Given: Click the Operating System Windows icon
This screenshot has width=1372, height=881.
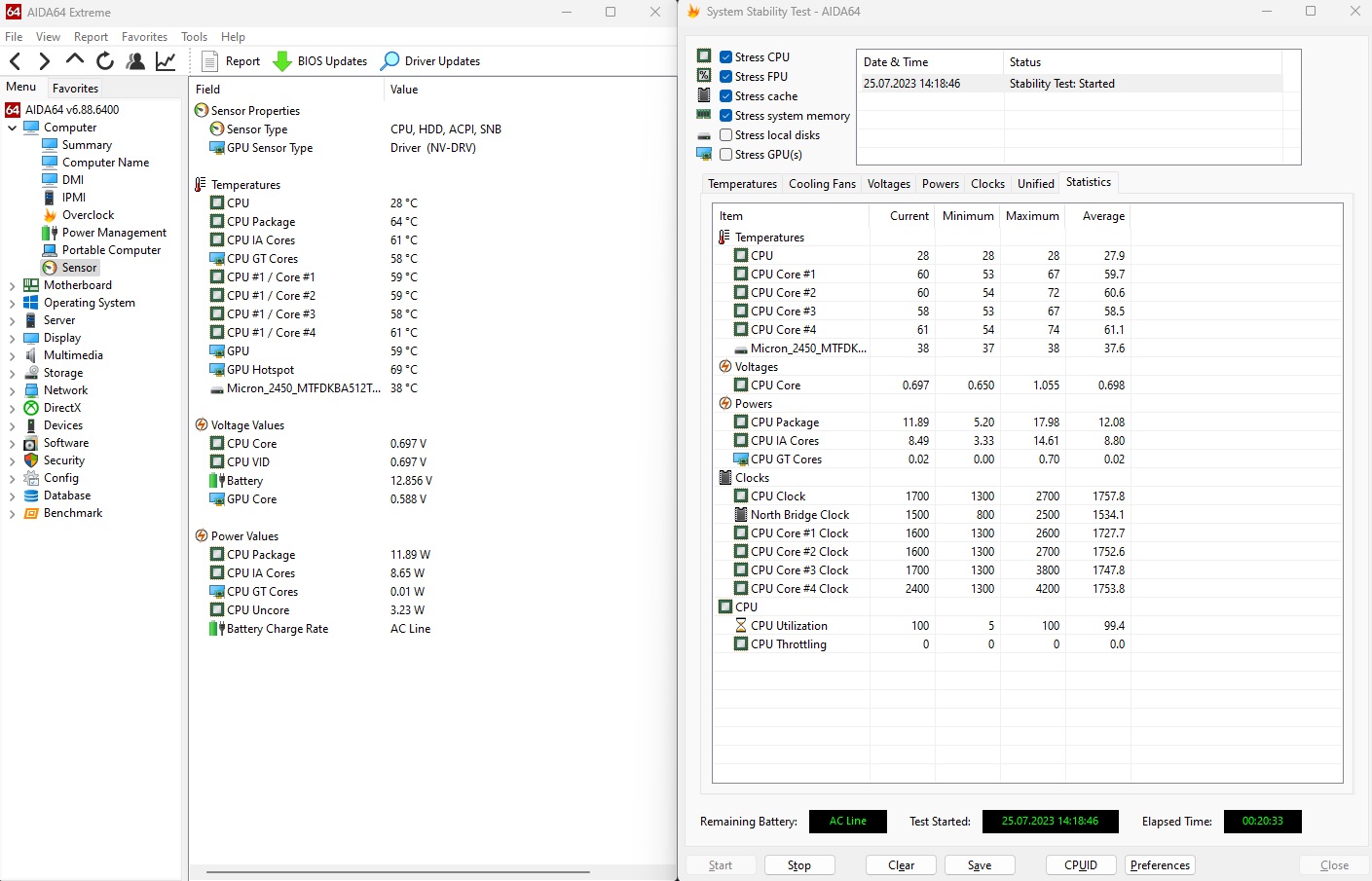Looking at the screenshot, I should (x=31, y=303).
